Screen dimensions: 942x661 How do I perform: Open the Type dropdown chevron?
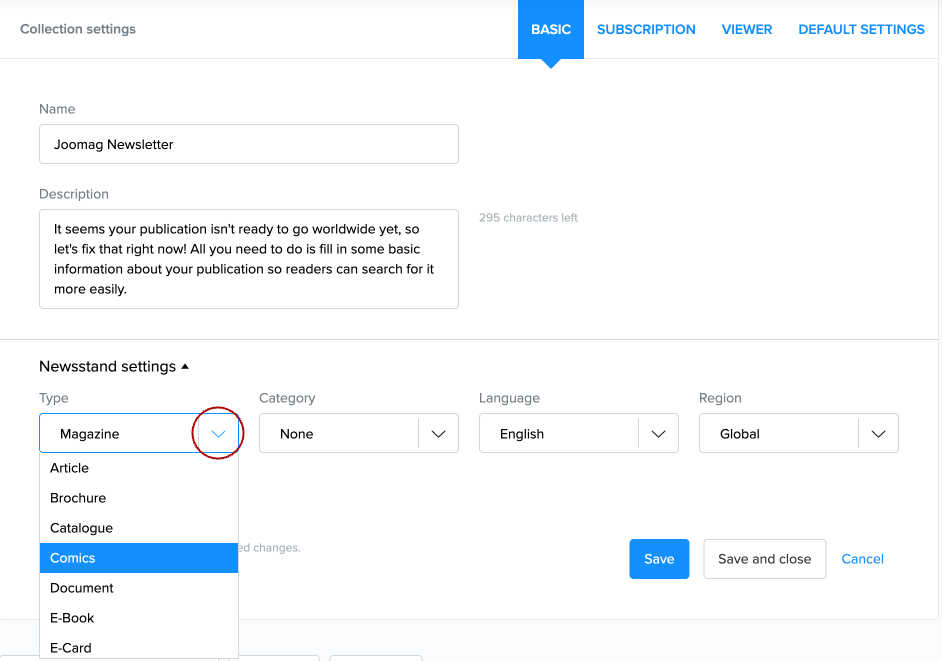[218, 434]
